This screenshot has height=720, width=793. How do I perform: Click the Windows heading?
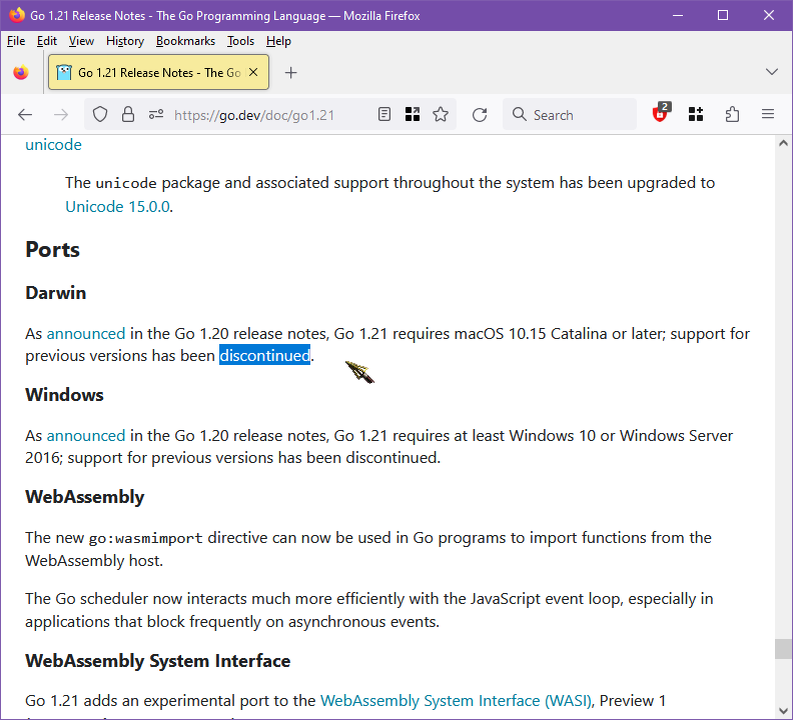click(64, 395)
